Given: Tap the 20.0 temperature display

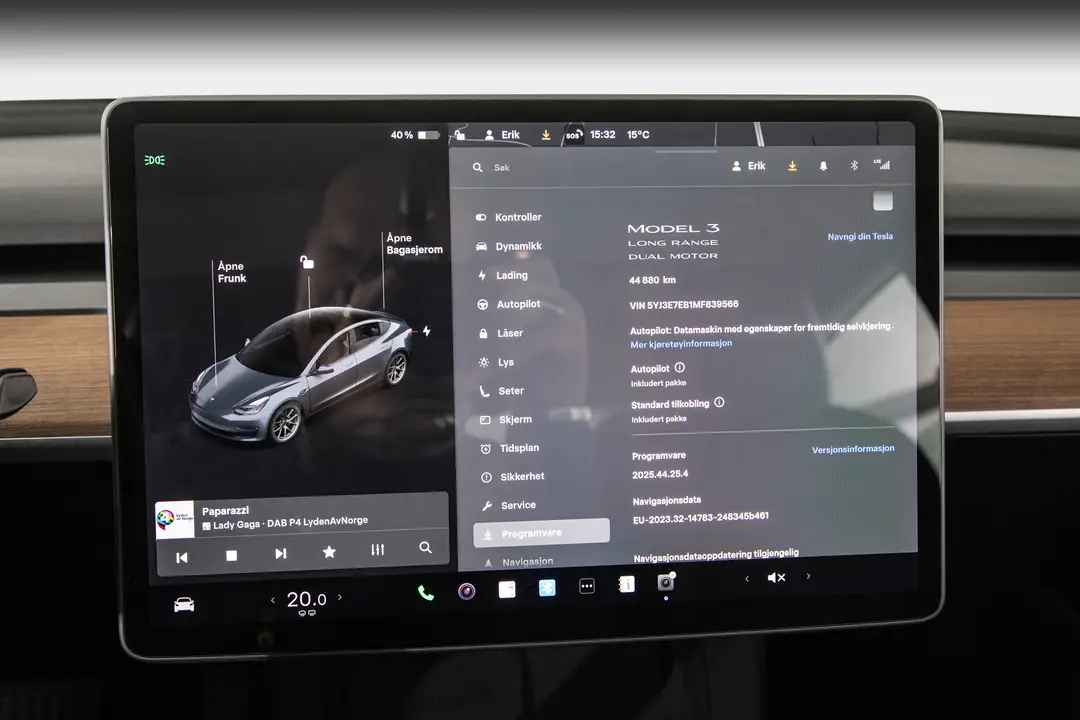Looking at the screenshot, I should (306, 599).
